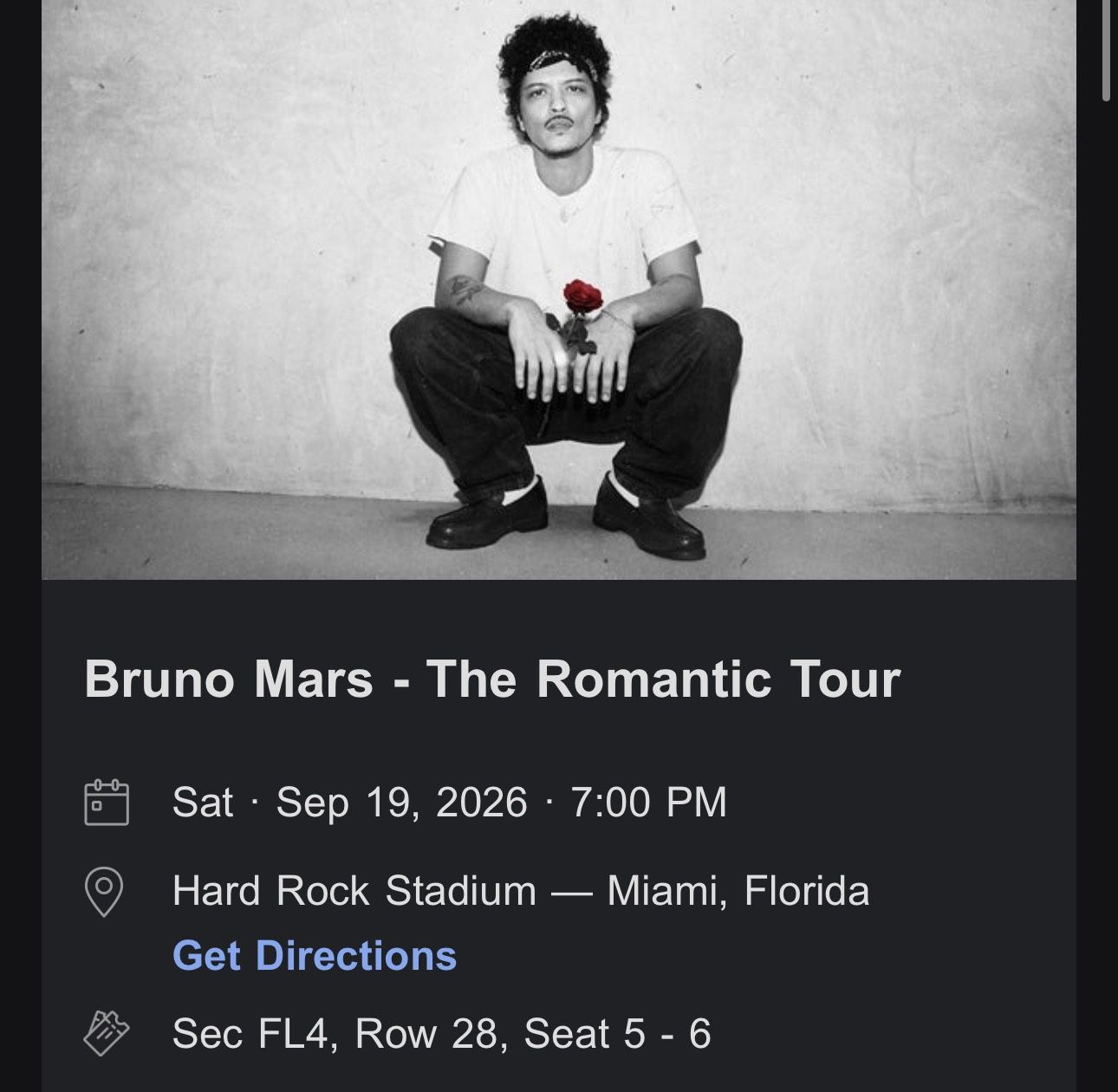Click the calendar icon beside the date
The image size is (1118, 1092).
pyautogui.click(x=107, y=802)
